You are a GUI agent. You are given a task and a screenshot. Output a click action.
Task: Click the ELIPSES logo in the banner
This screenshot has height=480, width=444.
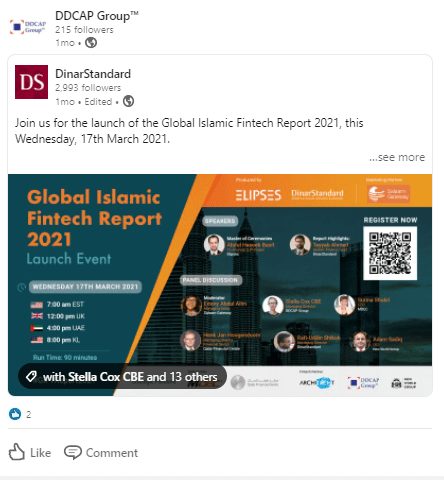[258, 195]
